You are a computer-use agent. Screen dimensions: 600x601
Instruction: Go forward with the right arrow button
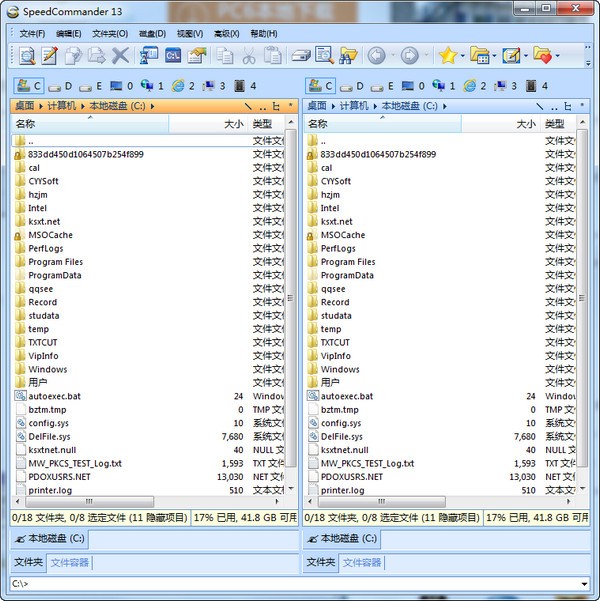[409, 56]
